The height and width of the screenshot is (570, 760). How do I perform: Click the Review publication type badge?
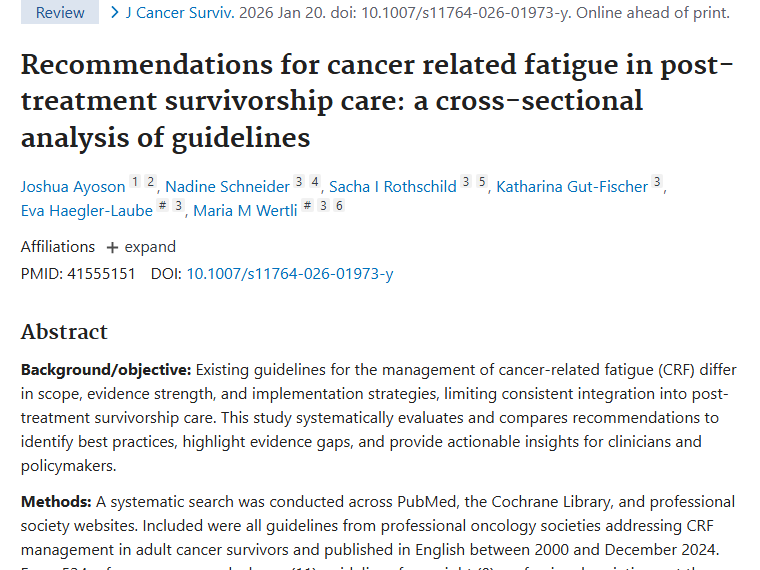pyautogui.click(x=60, y=13)
